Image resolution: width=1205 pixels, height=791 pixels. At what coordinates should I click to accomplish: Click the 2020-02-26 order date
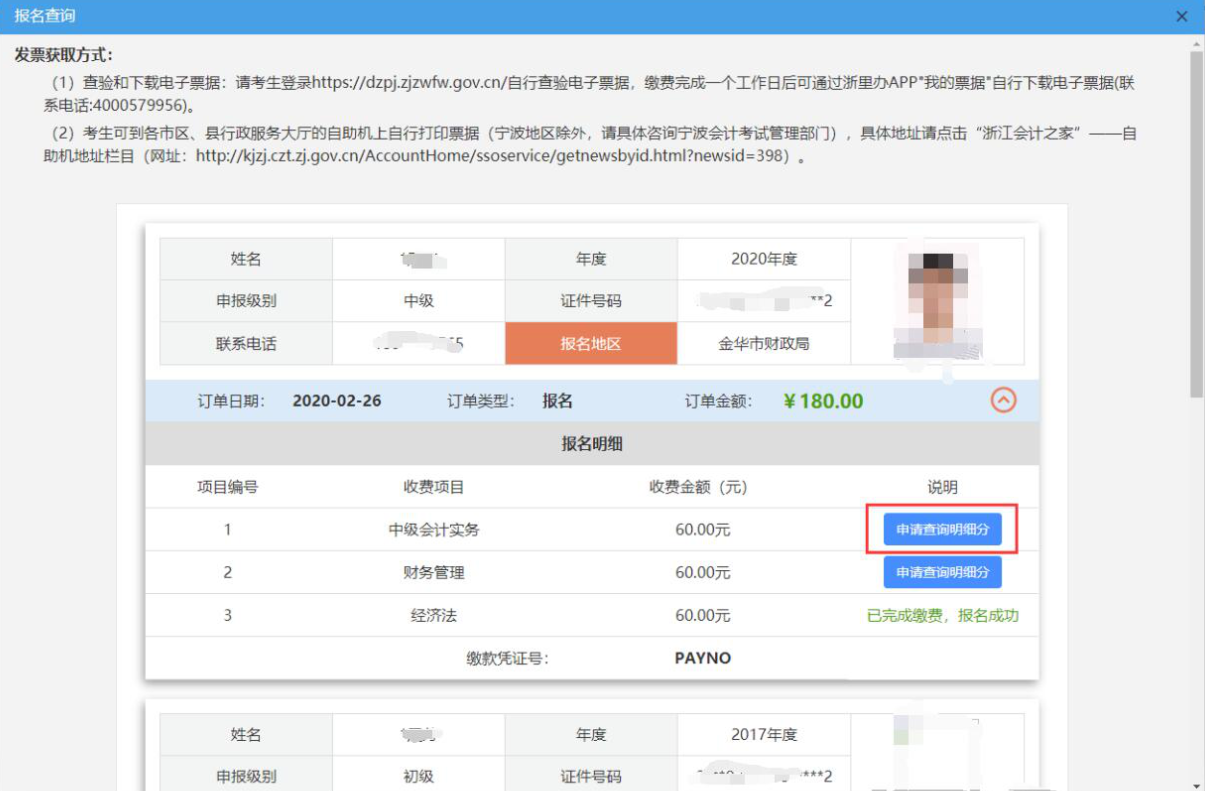(337, 401)
